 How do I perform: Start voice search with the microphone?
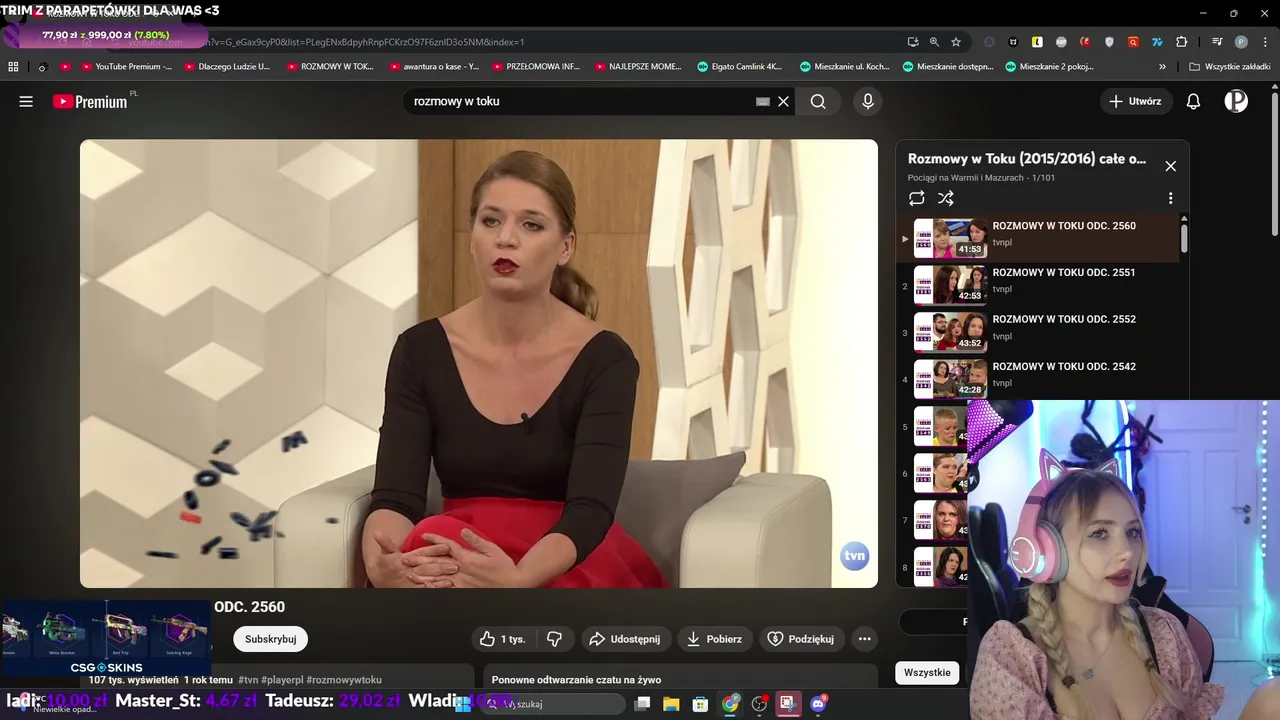pos(868,101)
